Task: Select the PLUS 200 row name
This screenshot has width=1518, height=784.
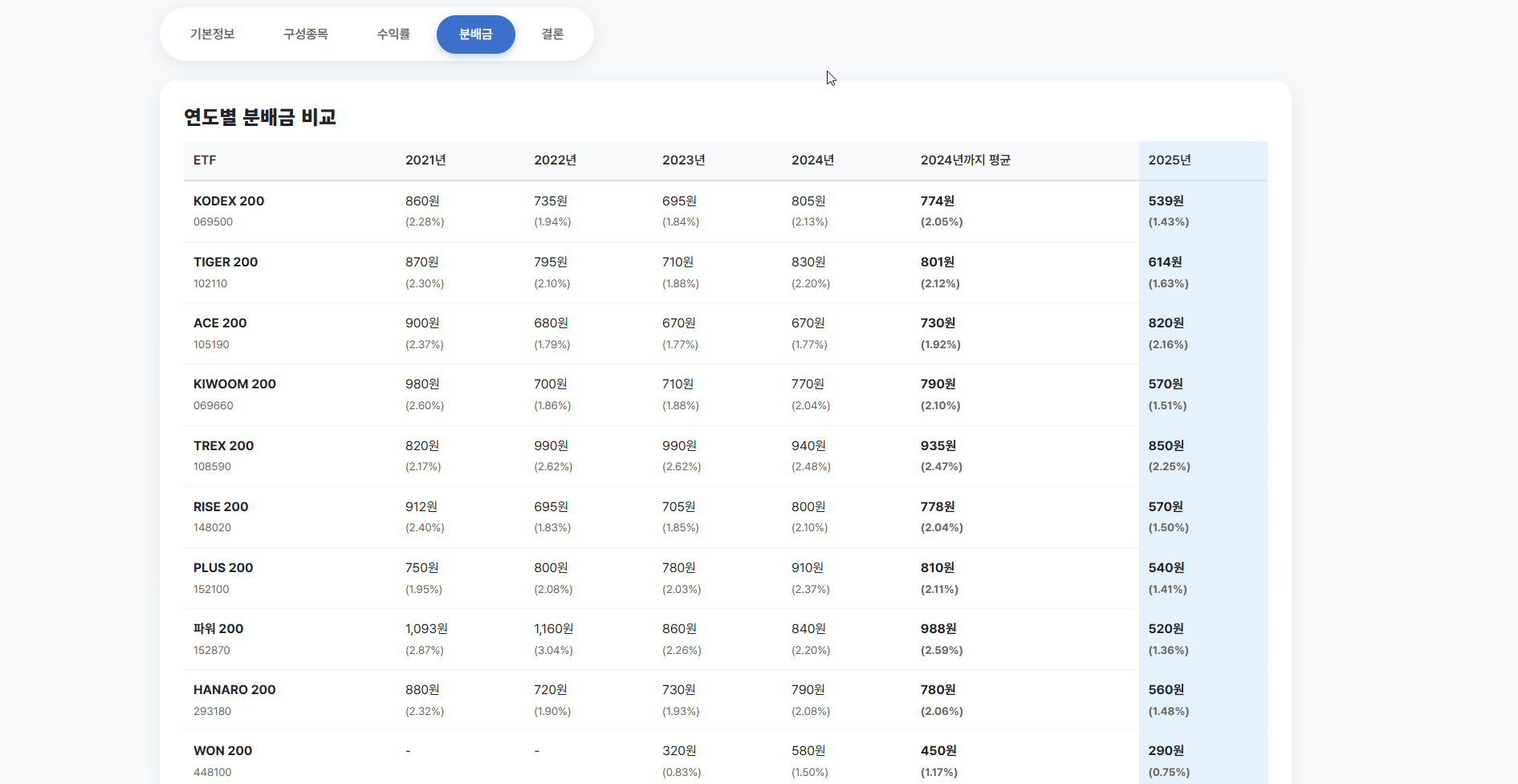Action: tap(223, 568)
